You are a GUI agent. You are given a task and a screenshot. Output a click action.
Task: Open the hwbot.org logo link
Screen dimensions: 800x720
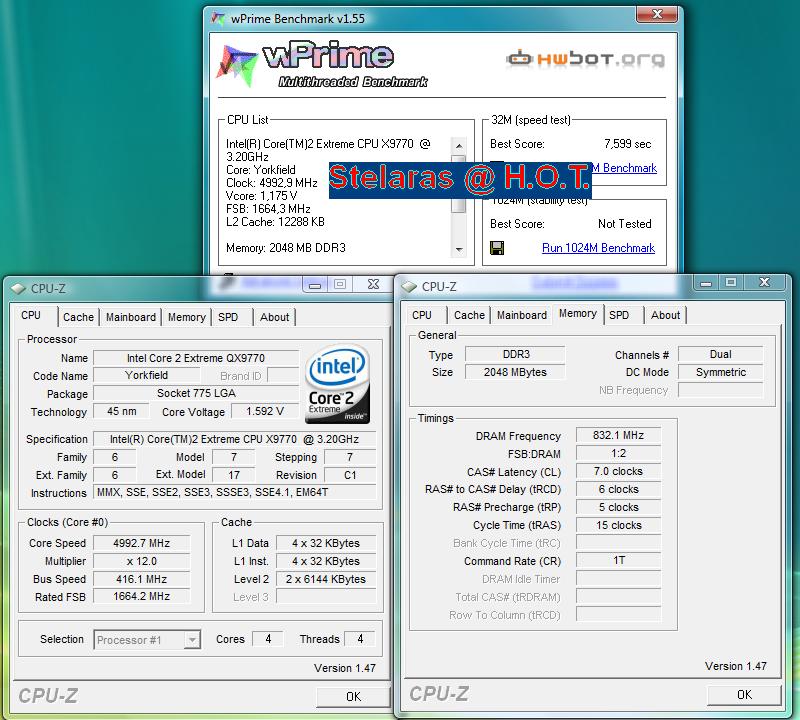(x=586, y=59)
